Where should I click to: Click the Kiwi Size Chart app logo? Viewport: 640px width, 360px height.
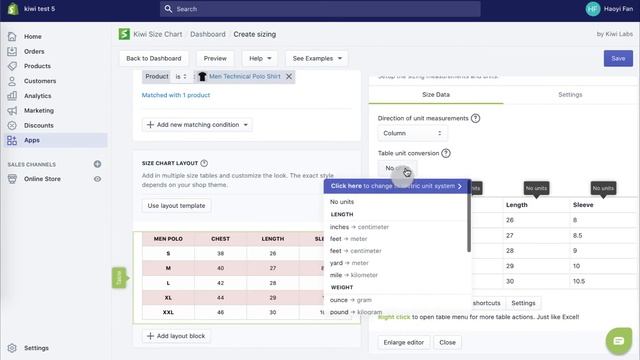(124, 34)
